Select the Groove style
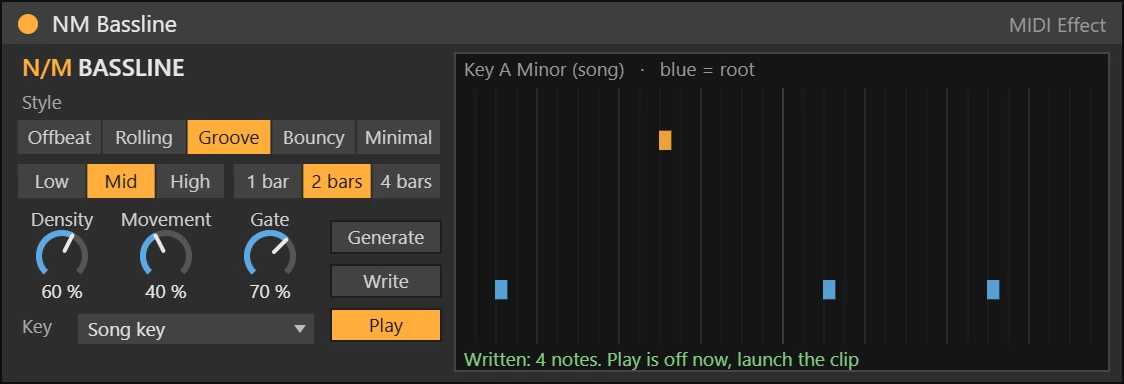 tap(229, 138)
